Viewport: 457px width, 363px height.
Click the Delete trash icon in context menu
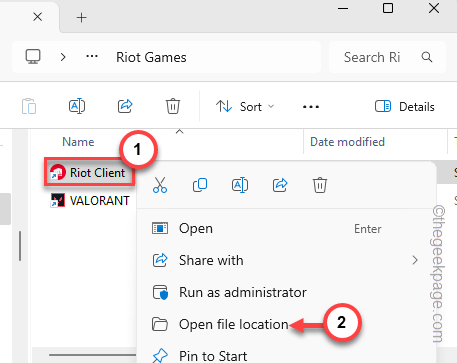(x=320, y=185)
